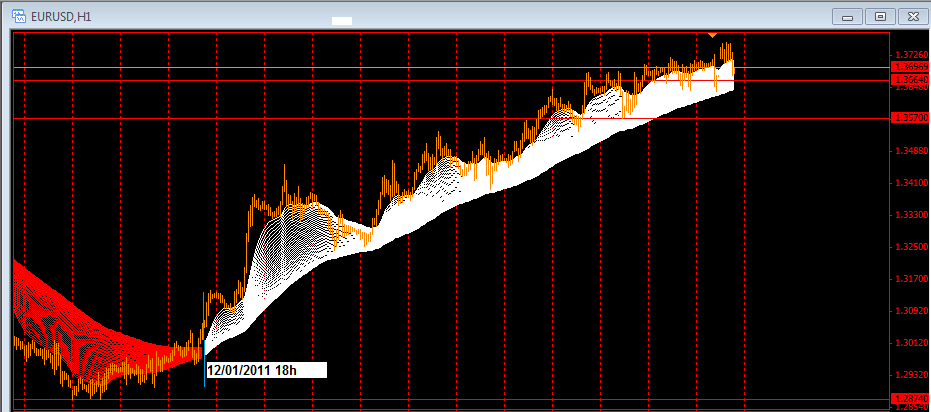Image resolution: width=931 pixels, height=412 pixels.
Task: Click the 1.30120 value on price axis
Action: click(x=909, y=343)
